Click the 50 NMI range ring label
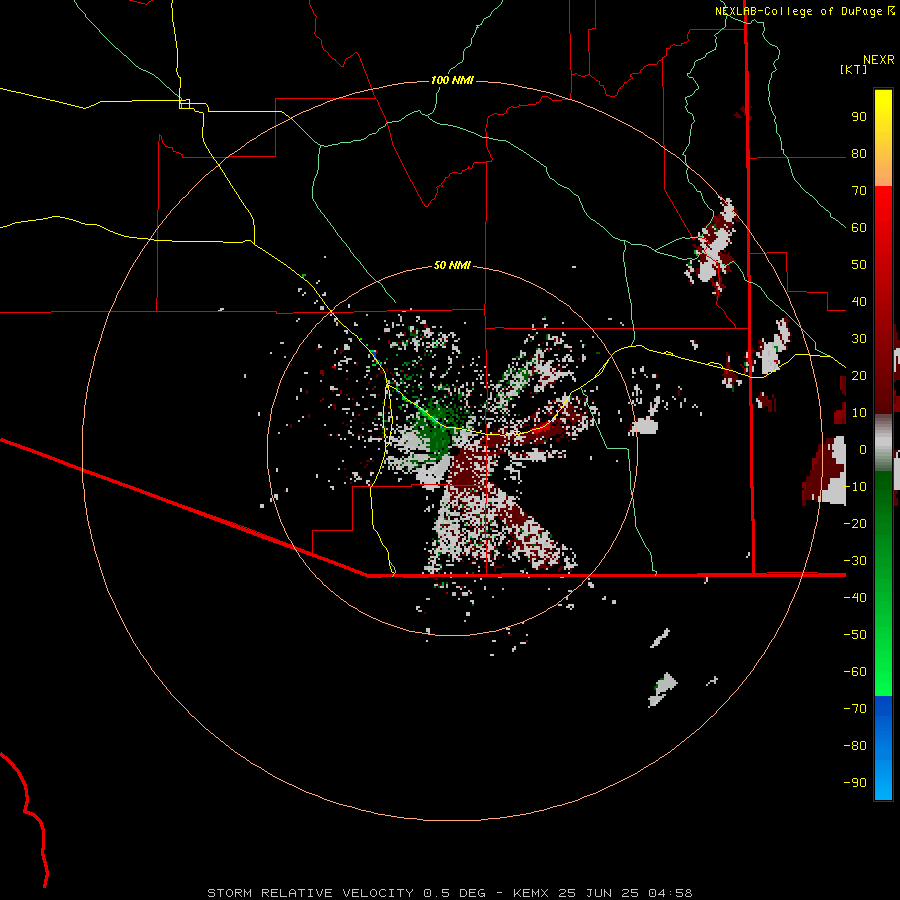900x900 pixels. click(452, 265)
